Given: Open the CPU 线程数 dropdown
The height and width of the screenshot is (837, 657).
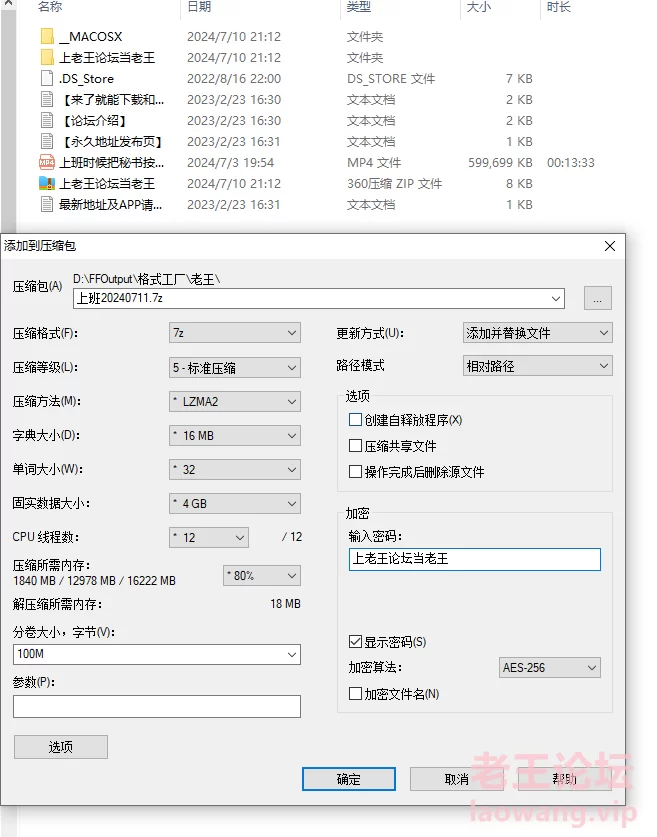Looking at the screenshot, I should [209, 538].
